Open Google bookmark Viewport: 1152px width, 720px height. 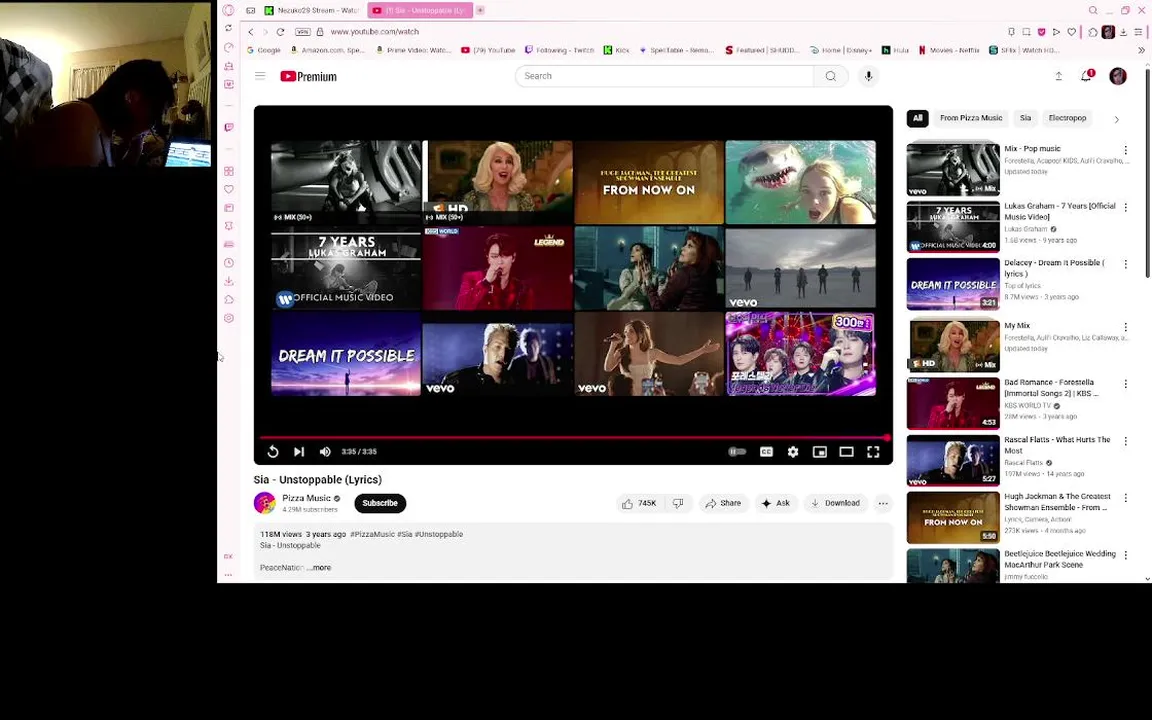264,50
